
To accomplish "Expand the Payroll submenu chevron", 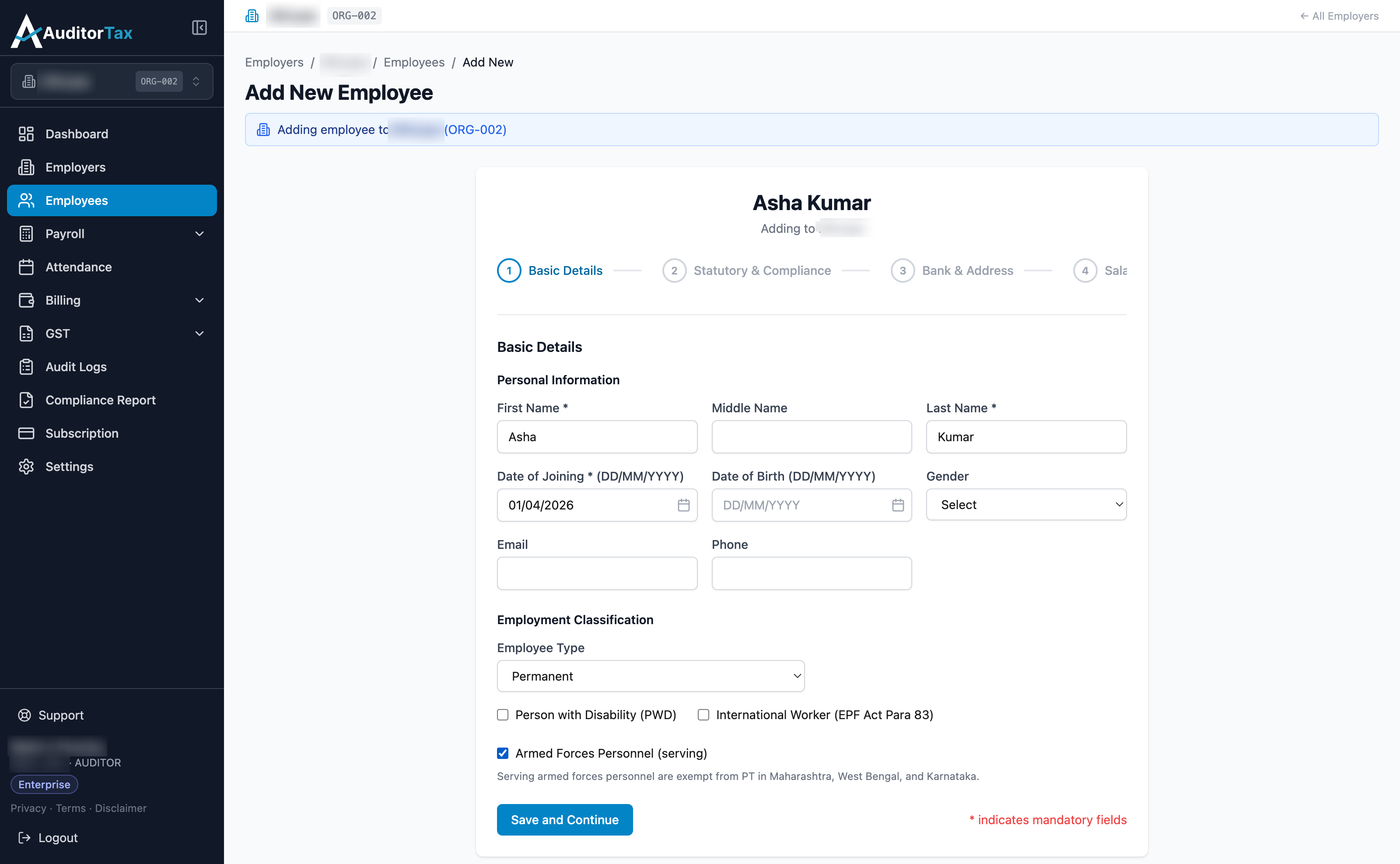I will pyautogui.click(x=199, y=234).
